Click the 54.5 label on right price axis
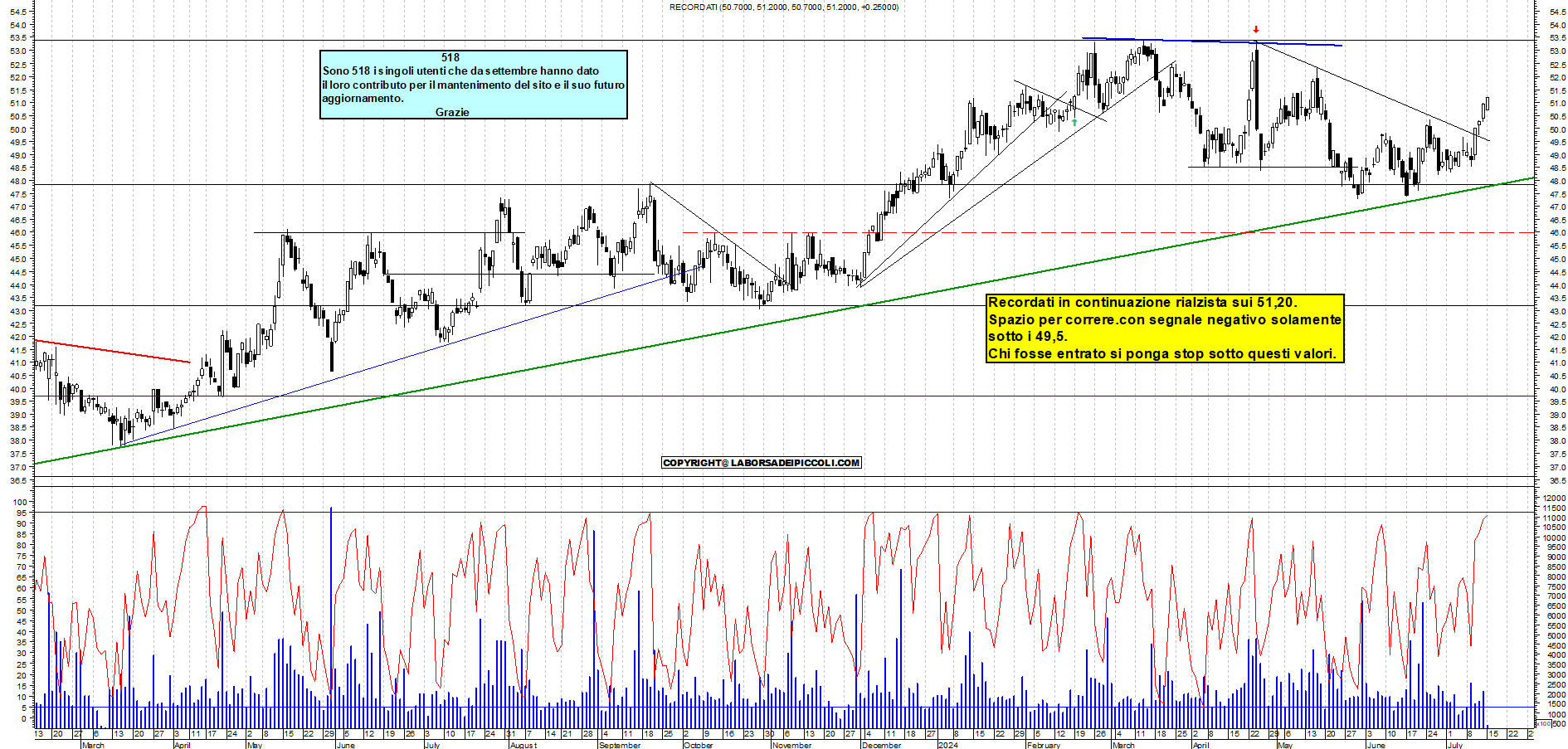1568x749 pixels. pos(1556,12)
